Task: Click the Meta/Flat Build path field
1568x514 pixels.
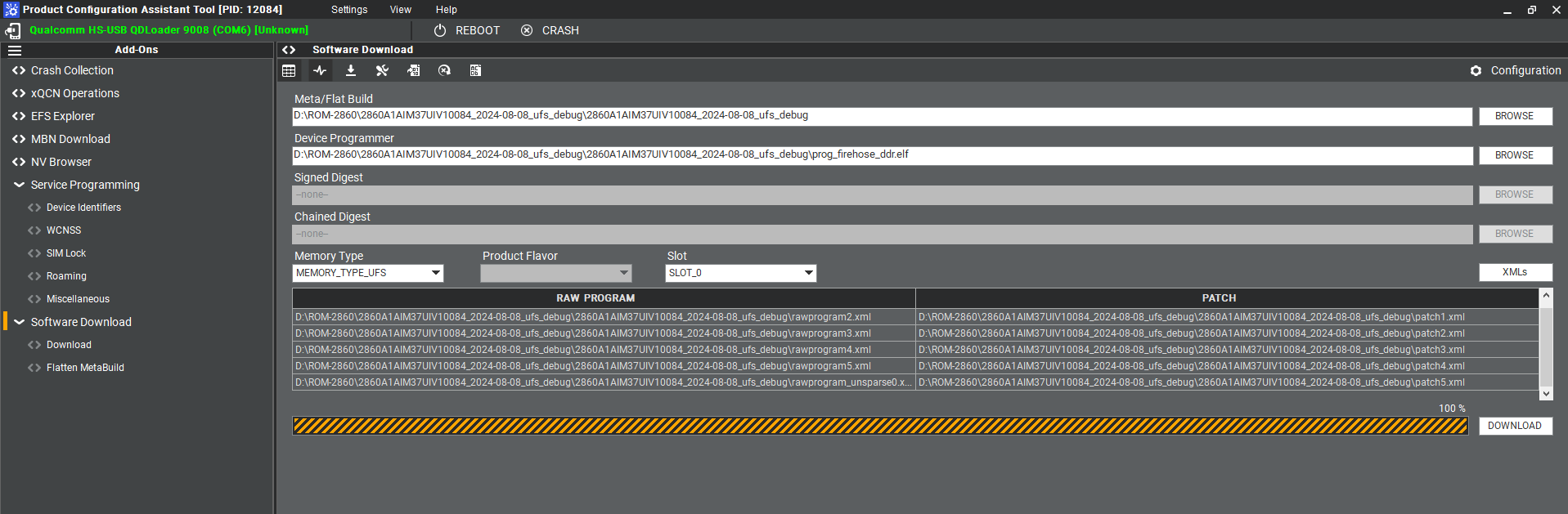Action: pos(882,116)
